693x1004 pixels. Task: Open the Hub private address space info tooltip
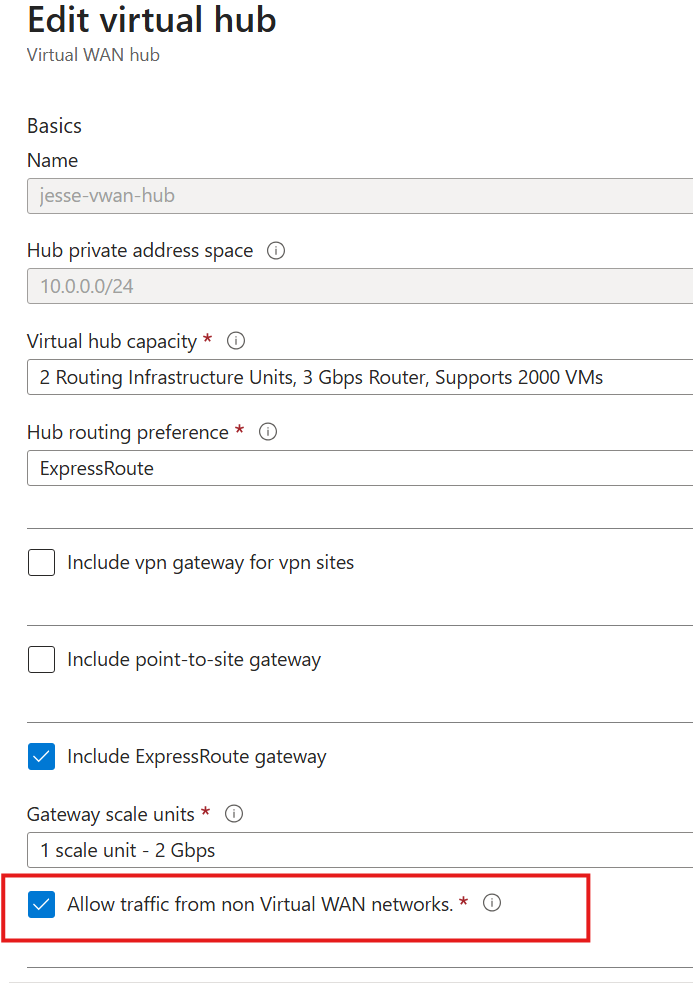tap(275, 250)
